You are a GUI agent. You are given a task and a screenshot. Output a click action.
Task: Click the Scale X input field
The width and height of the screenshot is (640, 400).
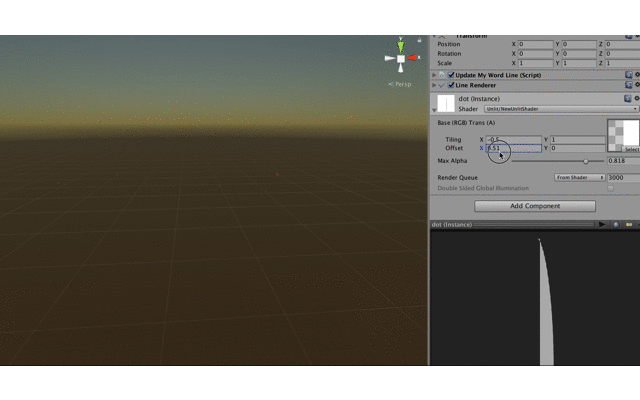[535, 63]
